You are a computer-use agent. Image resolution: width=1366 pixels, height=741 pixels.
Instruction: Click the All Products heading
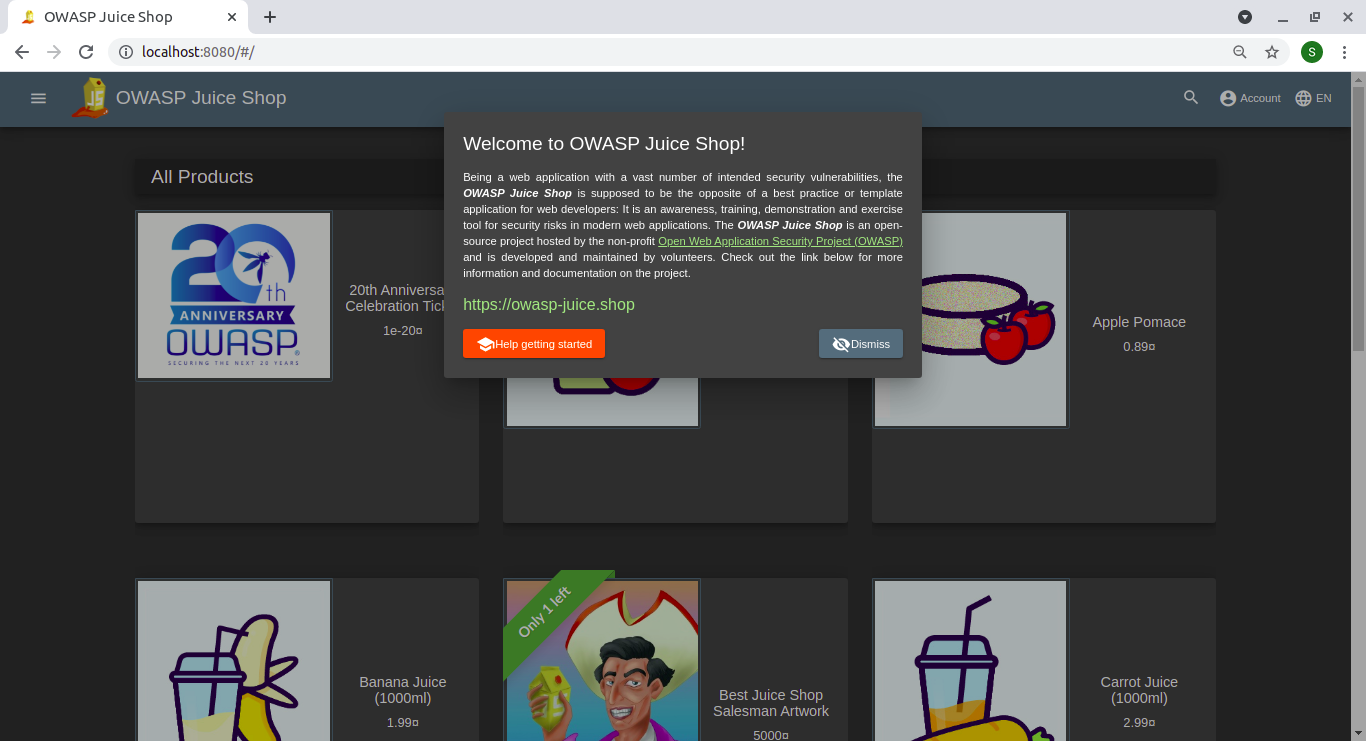(x=202, y=177)
